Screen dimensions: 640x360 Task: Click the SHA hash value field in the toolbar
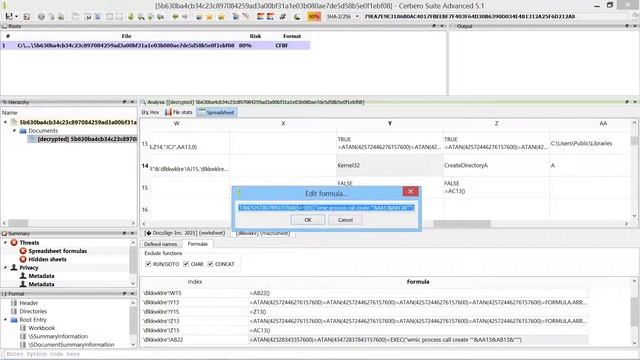point(495,17)
